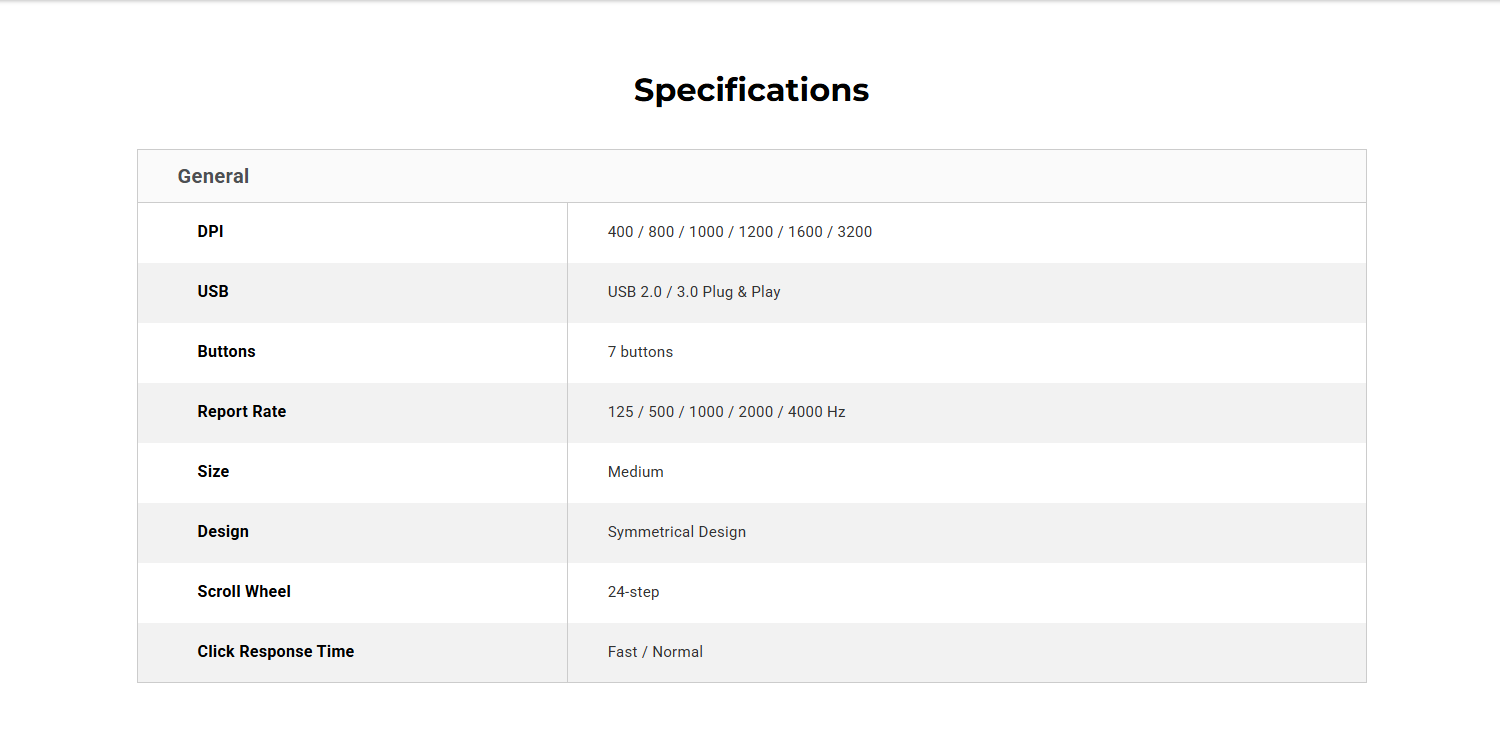Select the DPI values text

[x=740, y=232]
